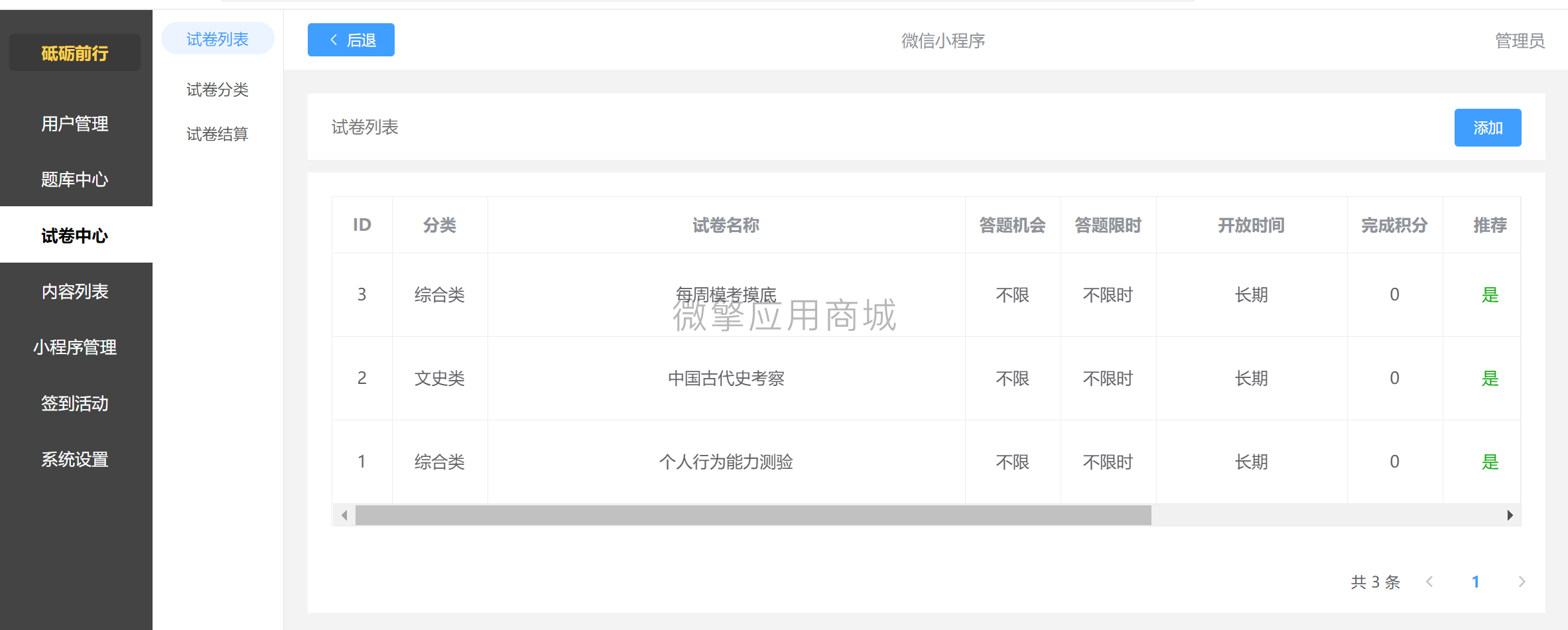The image size is (1568, 630).
Task: Click the 共 3 条 total count text
Action: (x=1375, y=582)
